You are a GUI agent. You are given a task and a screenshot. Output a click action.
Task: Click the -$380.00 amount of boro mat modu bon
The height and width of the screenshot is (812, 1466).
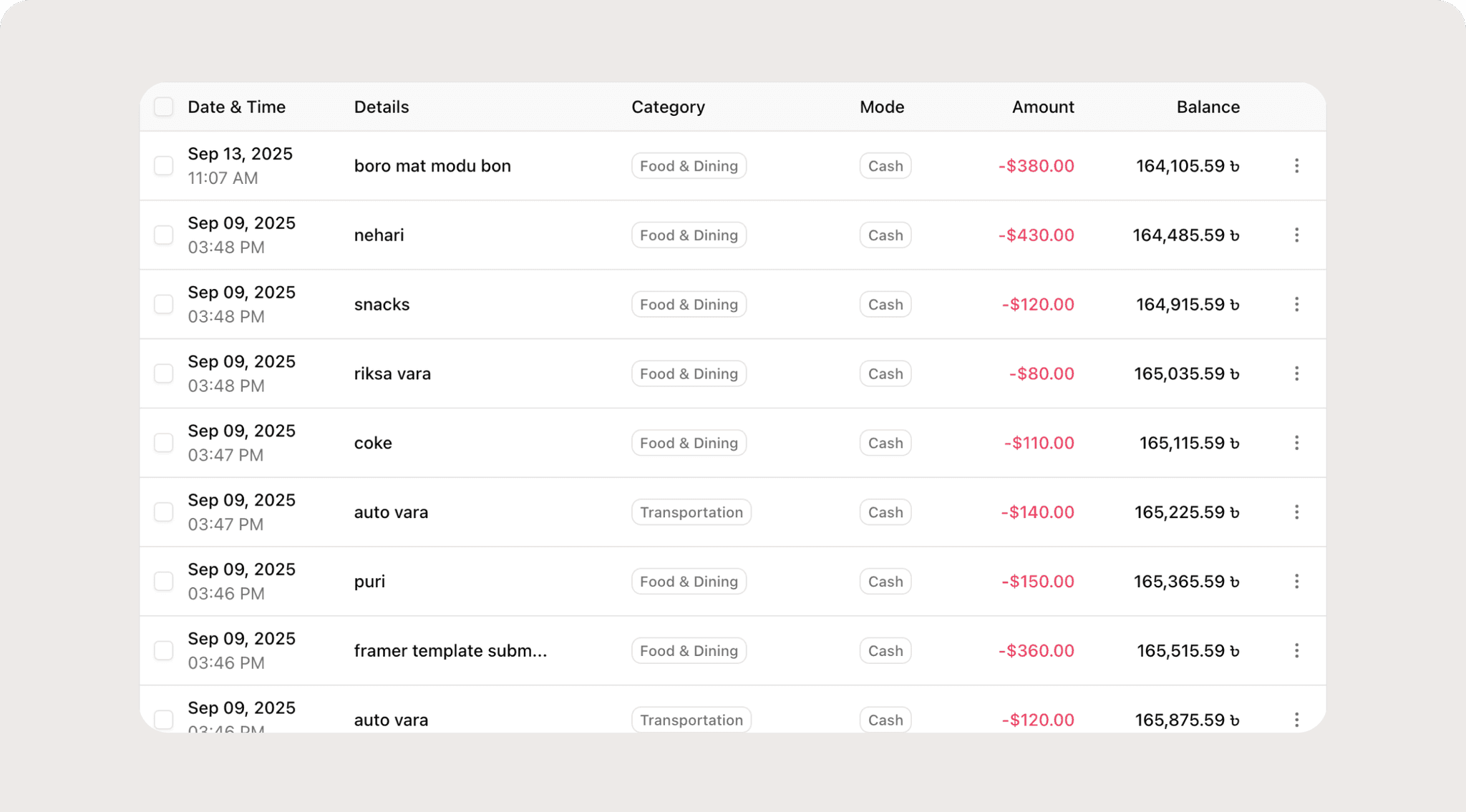coord(1034,165)
